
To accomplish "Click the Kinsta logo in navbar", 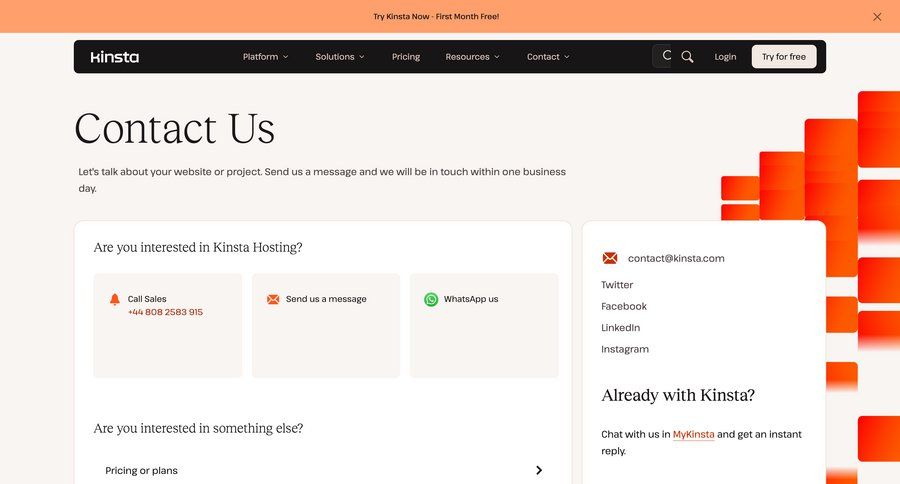I will (x=114, y=57).
